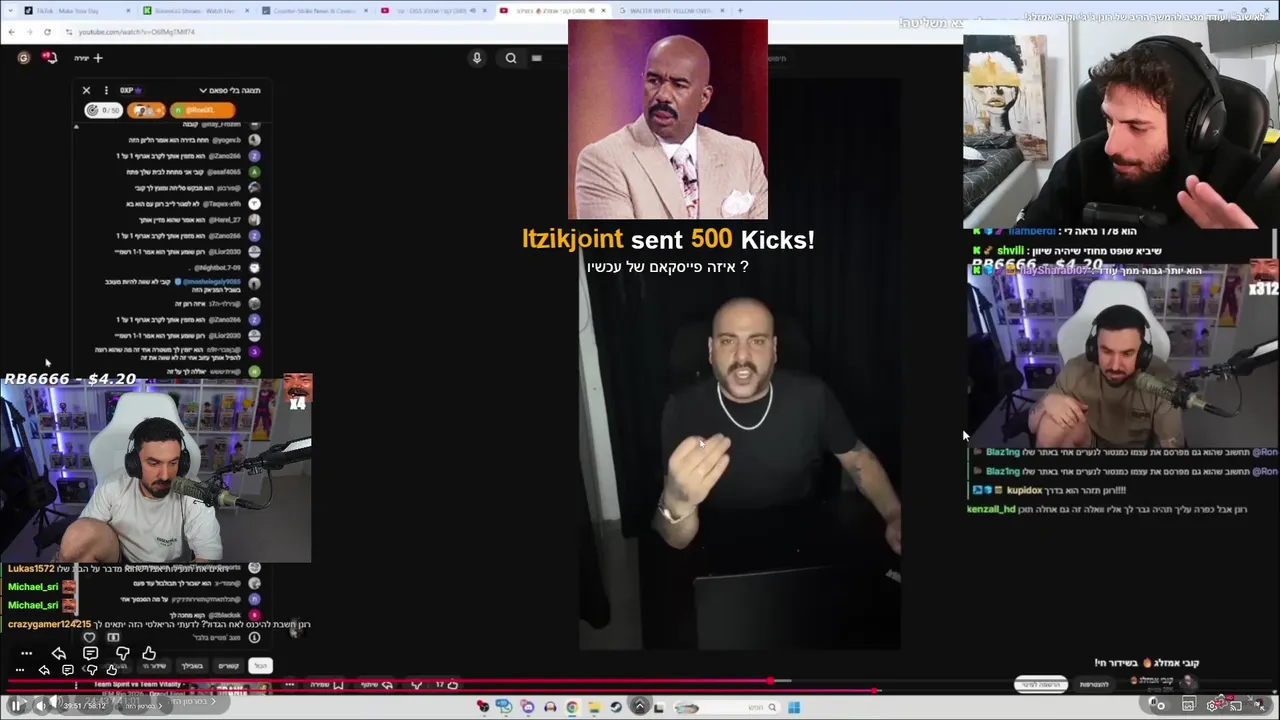Click the white subscribe pill button
Image resolution: width=1280 pixels, height=720 pixels.
1041,685
